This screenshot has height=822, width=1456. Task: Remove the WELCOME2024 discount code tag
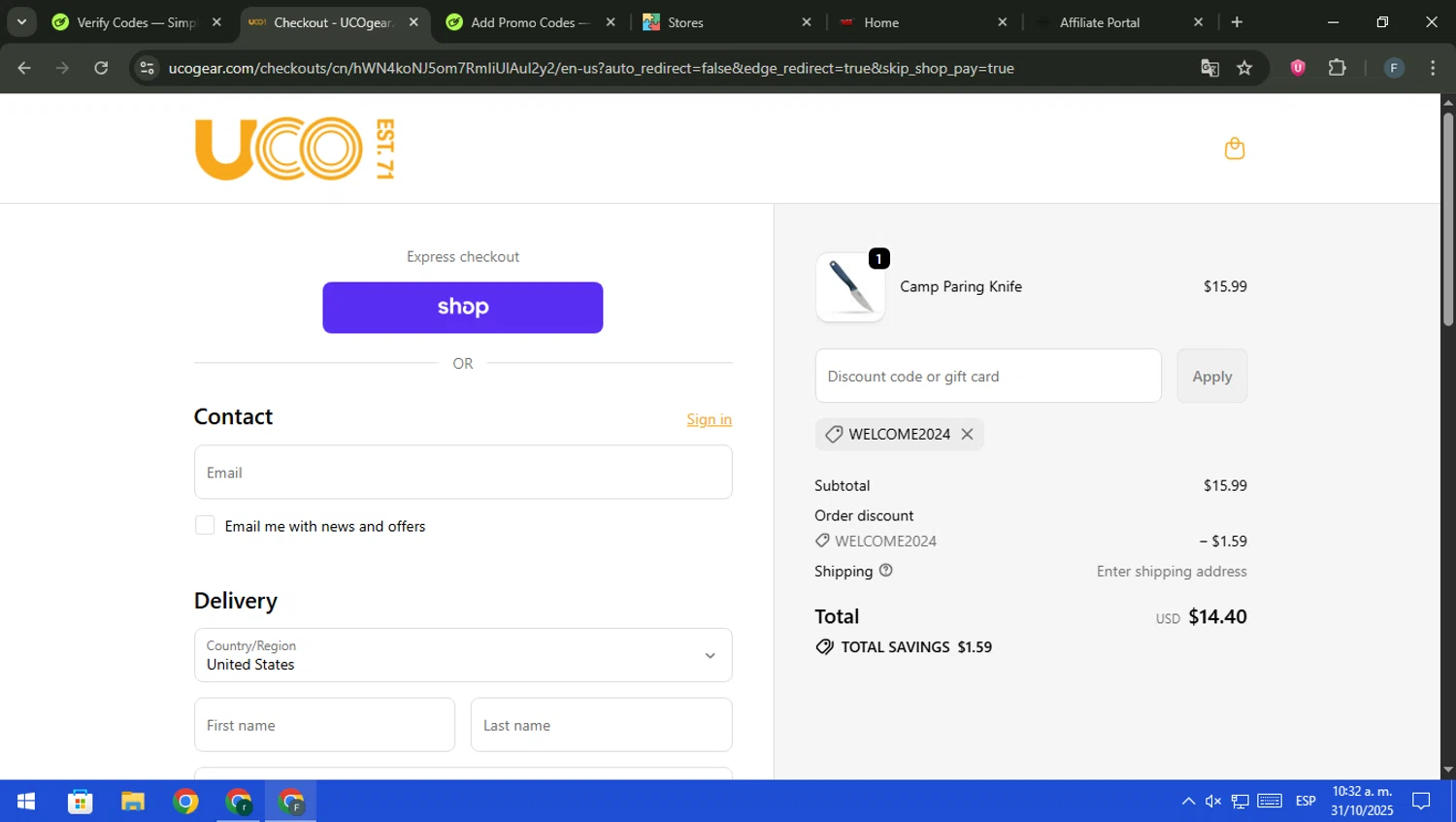(967, 434)
